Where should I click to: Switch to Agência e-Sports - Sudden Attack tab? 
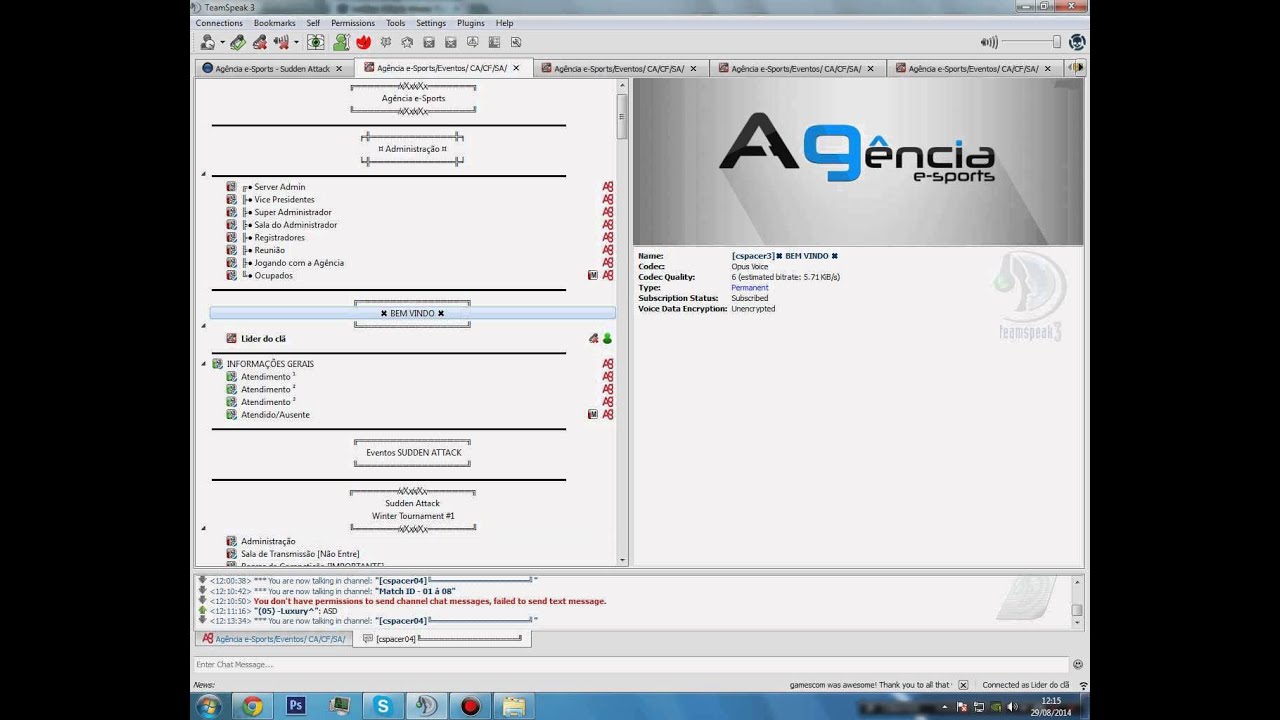[x=272, y=68]
